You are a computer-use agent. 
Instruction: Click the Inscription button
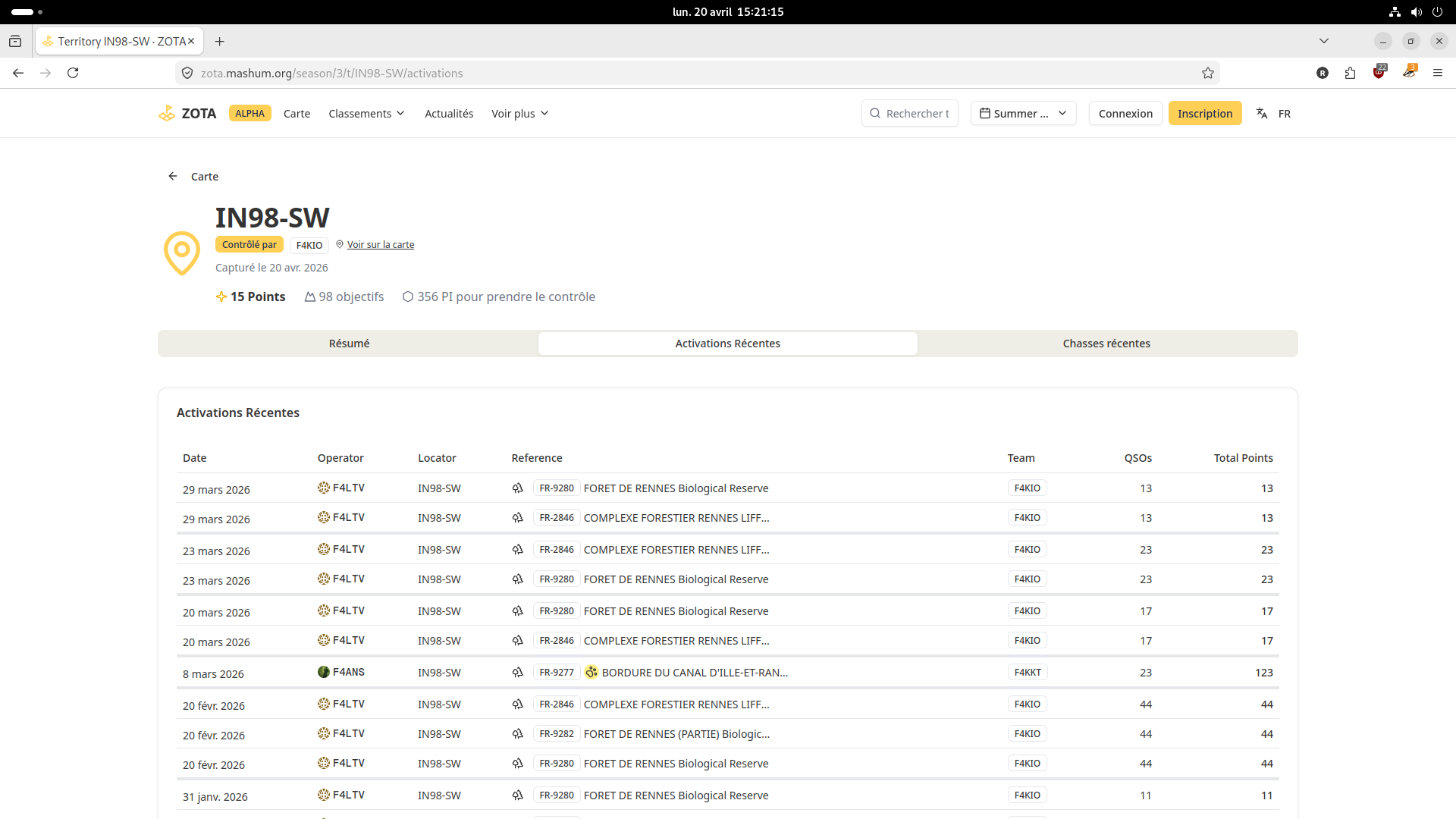point(1204,114)
